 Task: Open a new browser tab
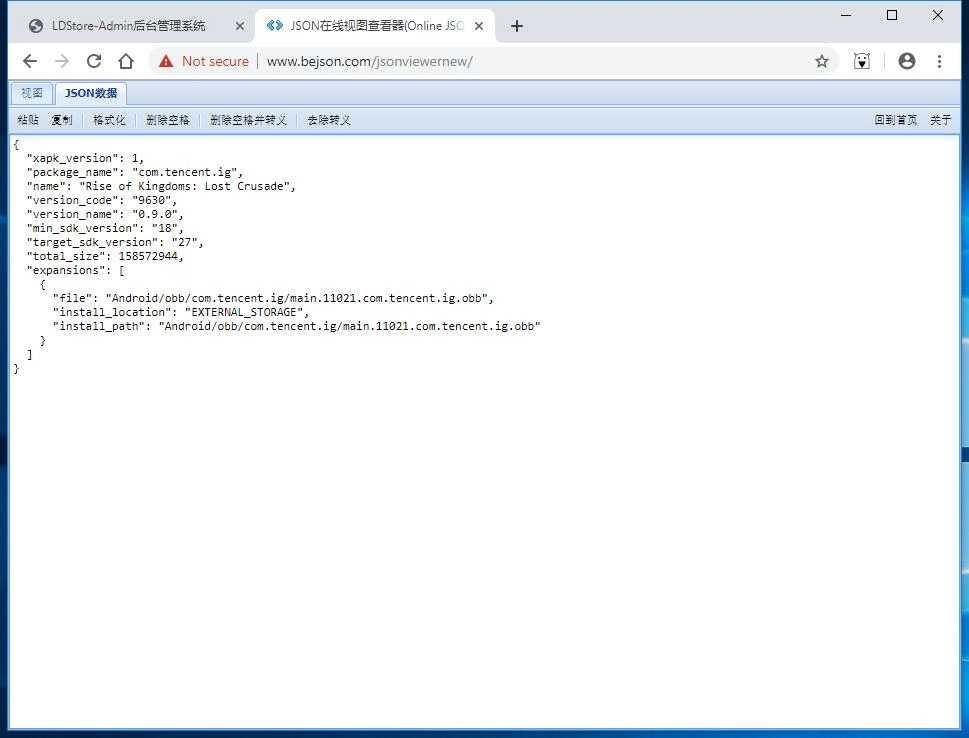[x=517, y=26]
